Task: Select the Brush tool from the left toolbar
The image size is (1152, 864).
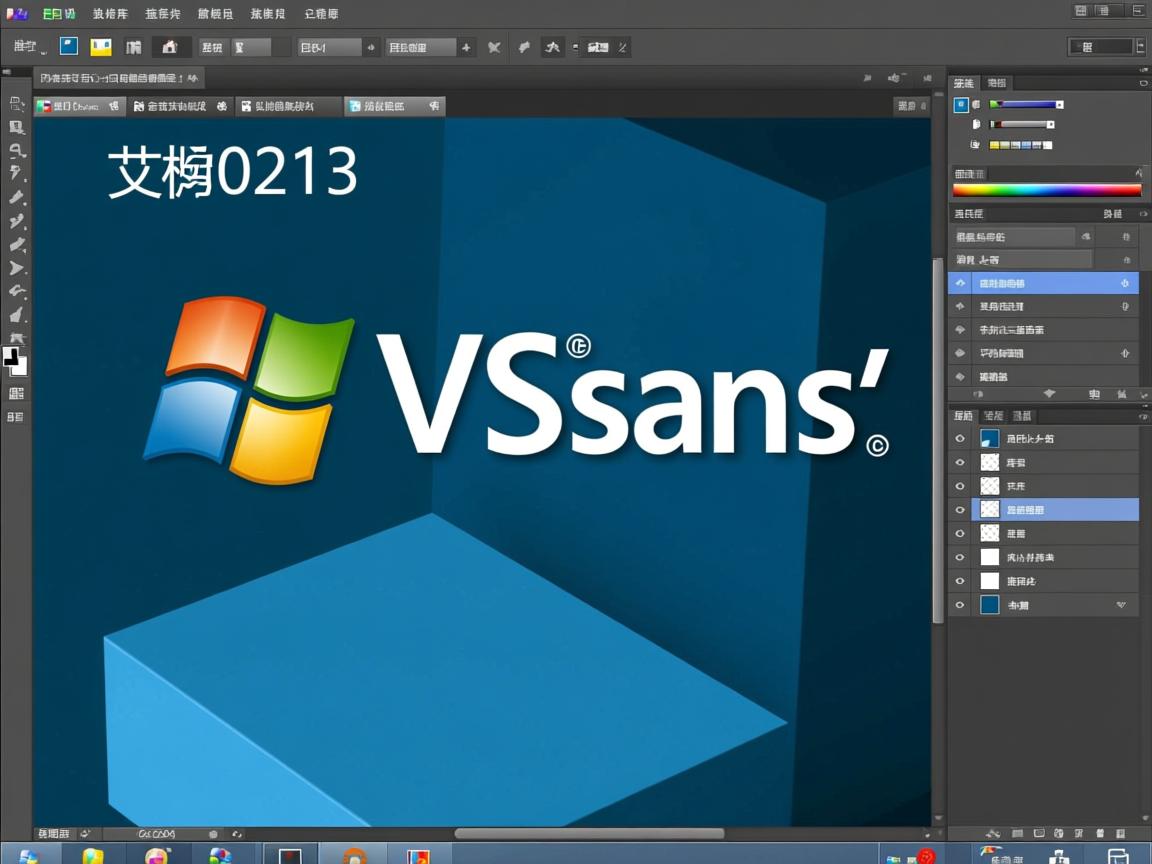Action: coord(16,222)
